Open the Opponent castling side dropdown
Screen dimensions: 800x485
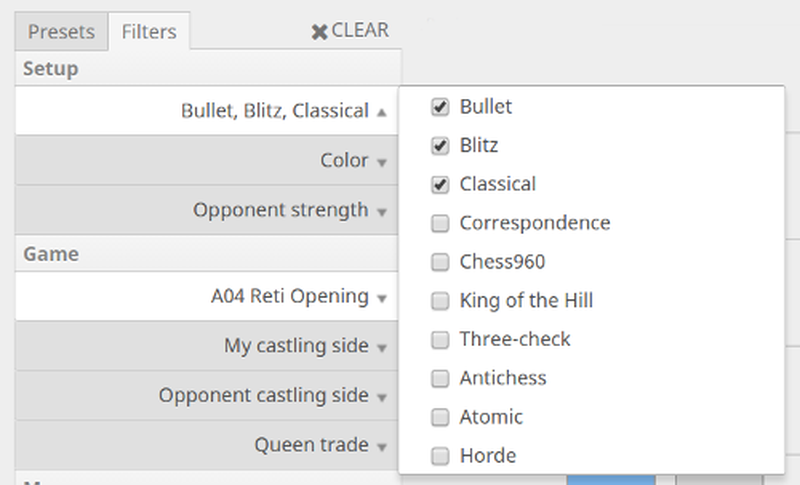click(x=272, y=396)
